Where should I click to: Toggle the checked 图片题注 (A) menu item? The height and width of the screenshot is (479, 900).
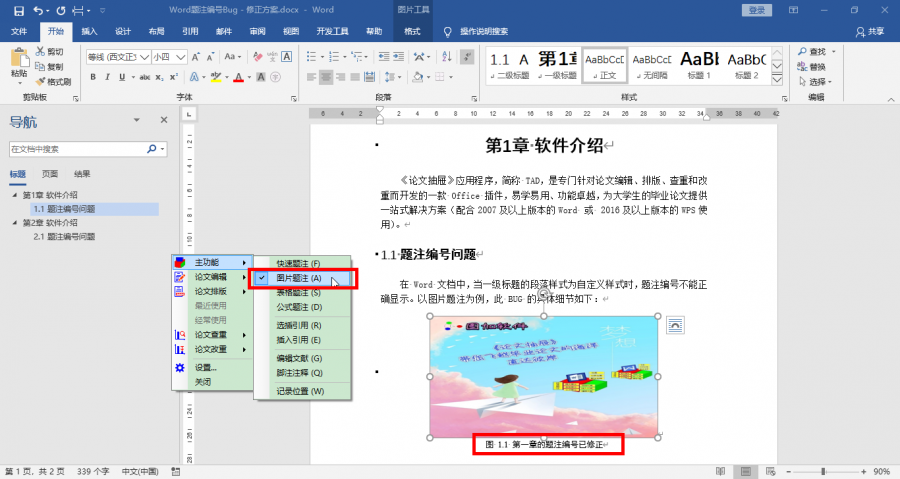pyautogui.click(x=298, y=278)
